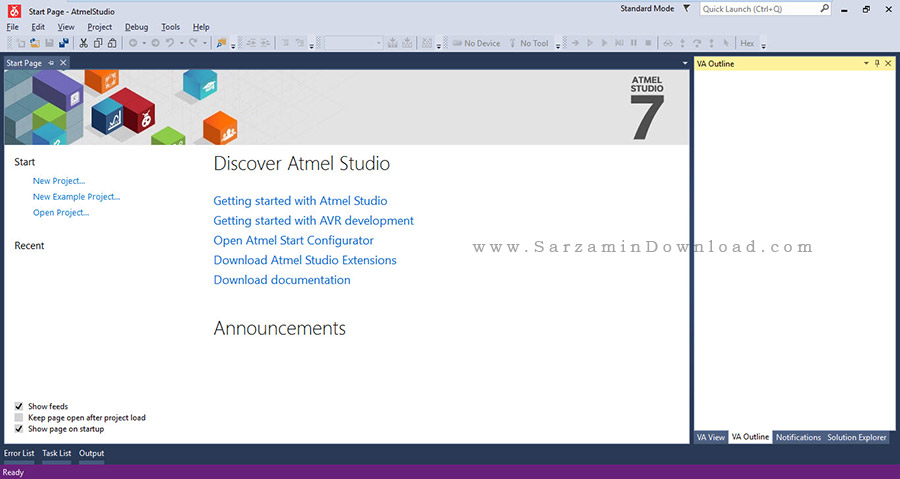
Task: Click the No Tool programmer icon
Action: (513, 43)
